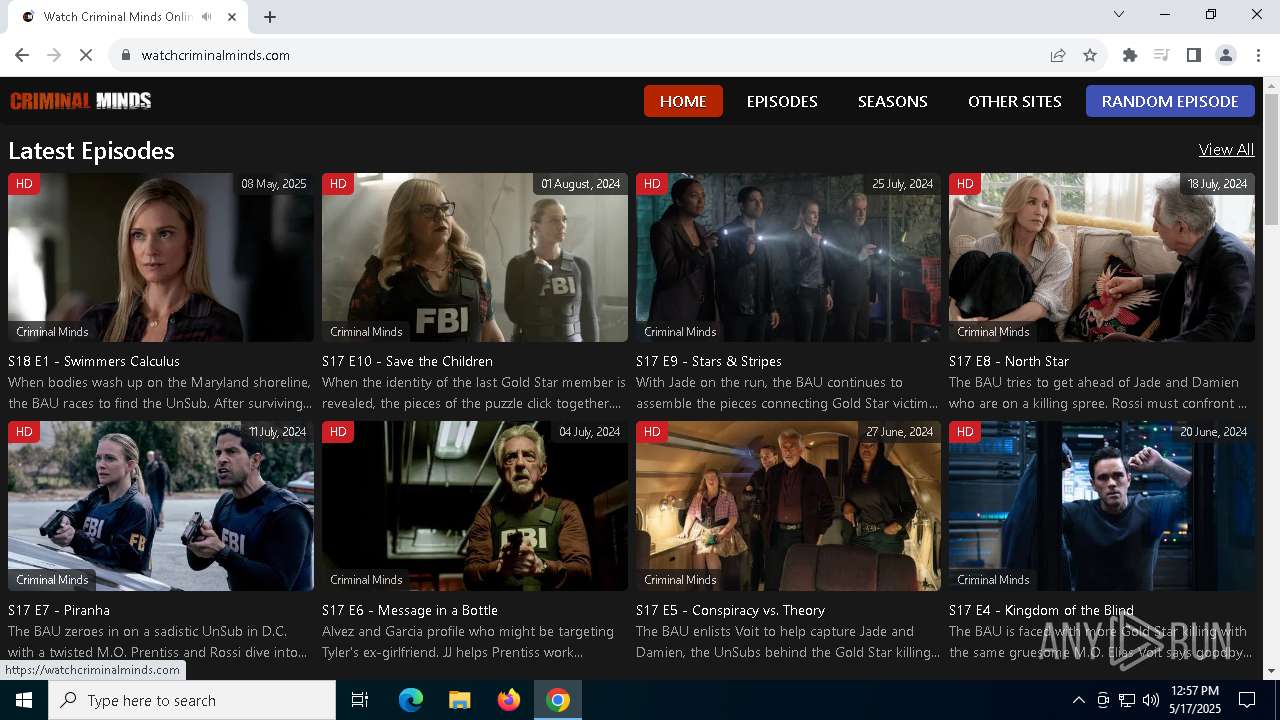This screenshot has height=720, width=1280.
Task: Open the SEASONS menu item
Action: pyautogui.click(x=893, y=101)
